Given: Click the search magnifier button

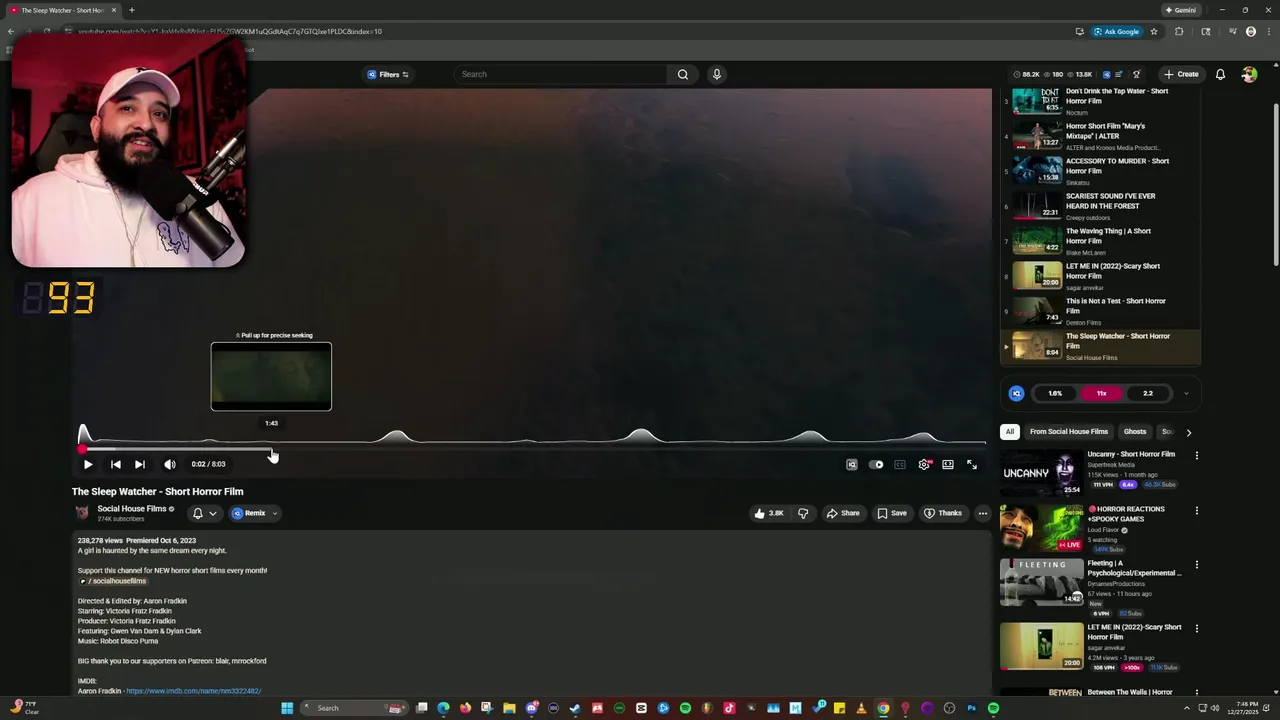Looking at the screenshot, I should coord(683,74).
